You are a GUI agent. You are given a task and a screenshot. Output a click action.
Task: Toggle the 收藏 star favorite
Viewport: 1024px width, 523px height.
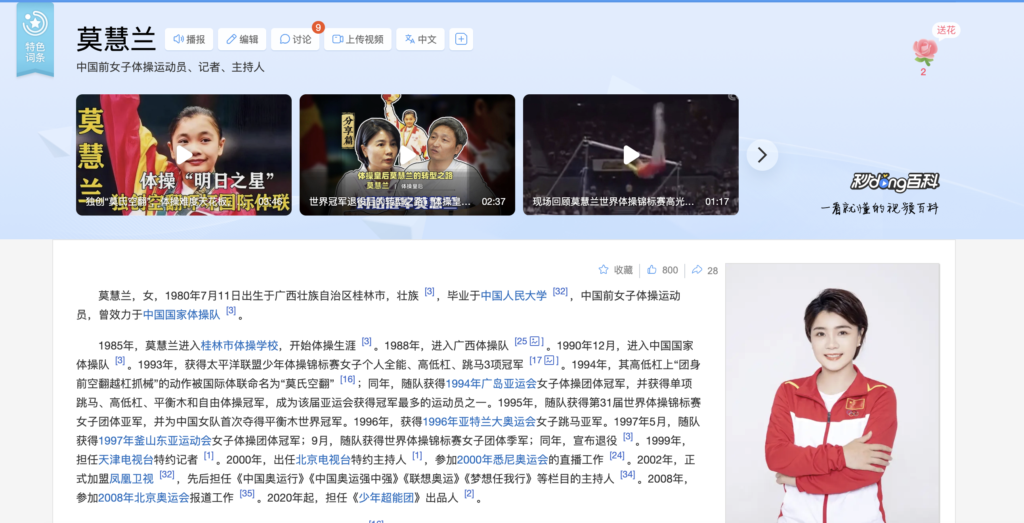pyautogui.click(x=615, y=270)
